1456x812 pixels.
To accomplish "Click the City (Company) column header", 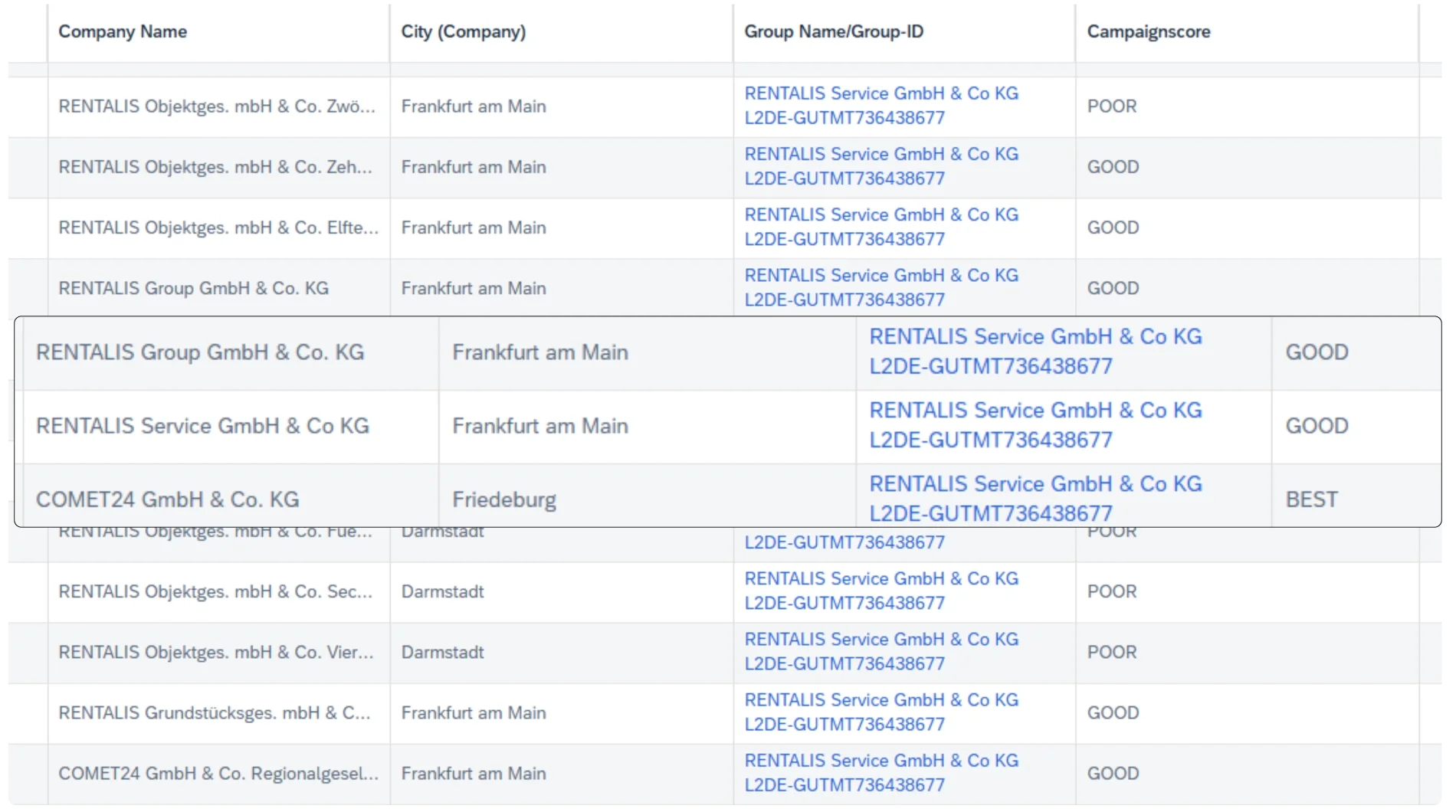I will tap(463, 31).
